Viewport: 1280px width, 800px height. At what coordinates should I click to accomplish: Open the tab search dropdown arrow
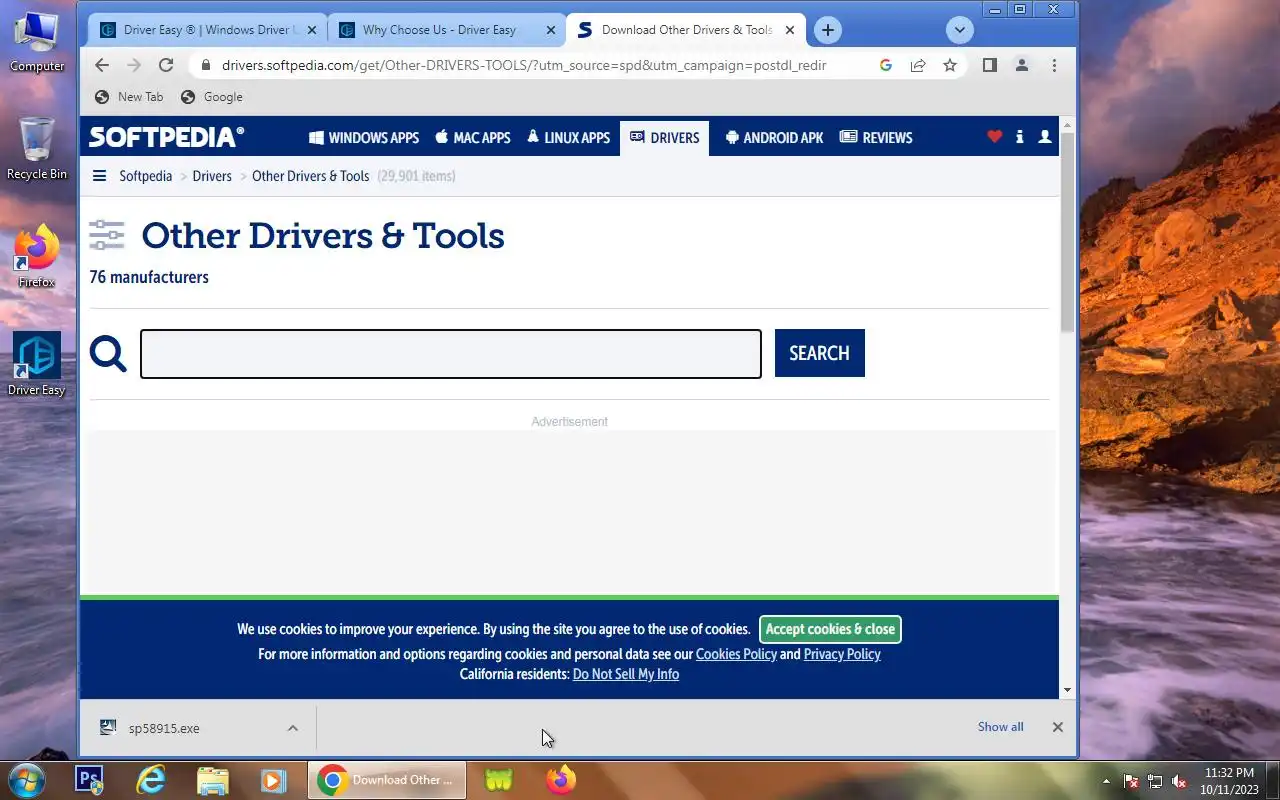(960, 30)
